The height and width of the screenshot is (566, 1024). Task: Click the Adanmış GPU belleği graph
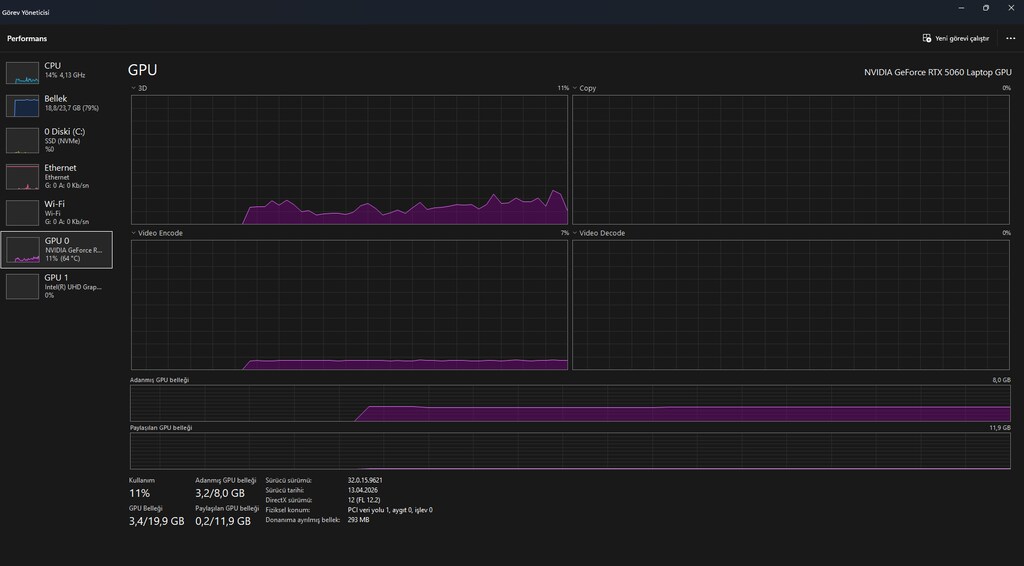point(570,403)
